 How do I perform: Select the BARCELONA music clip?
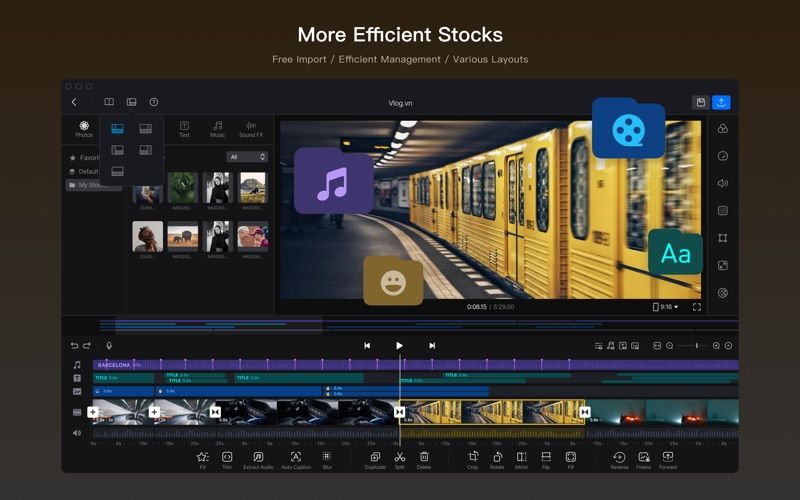pyautogui.click(x=416, y=365)
